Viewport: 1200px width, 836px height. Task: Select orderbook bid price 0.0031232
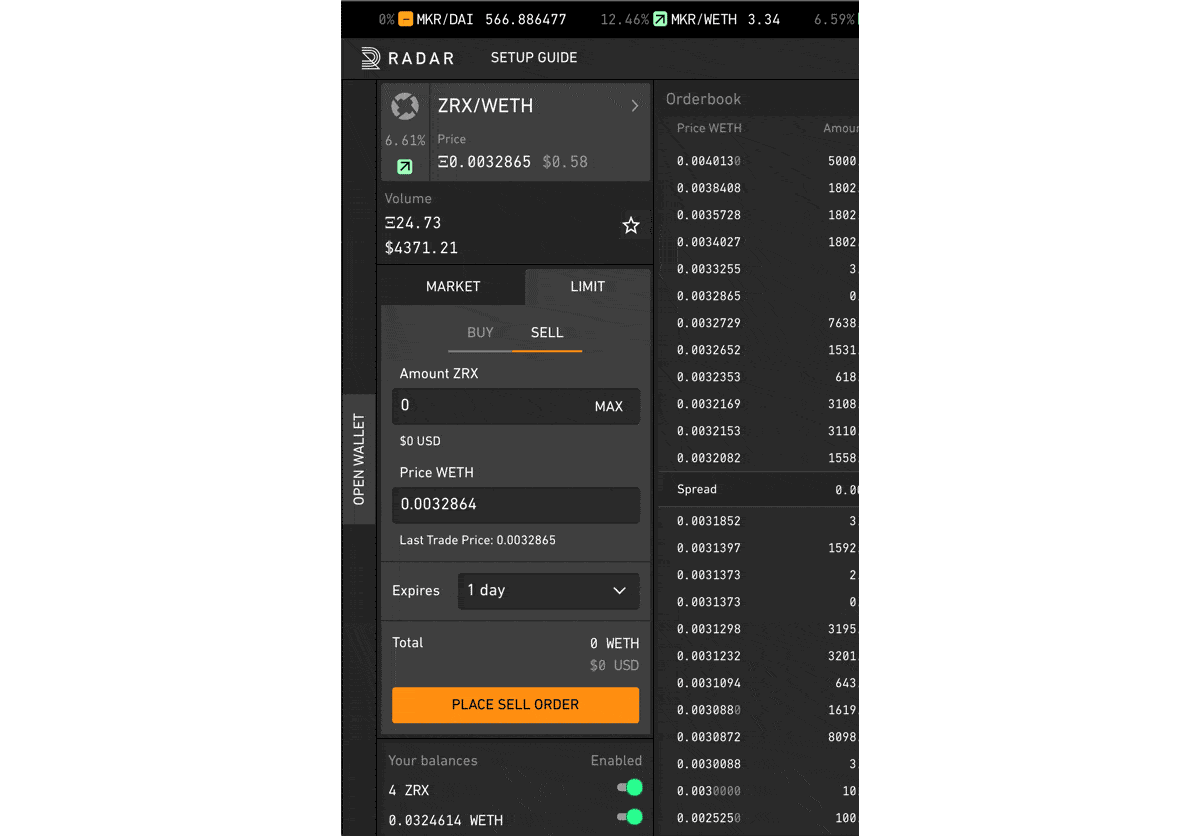709,656
